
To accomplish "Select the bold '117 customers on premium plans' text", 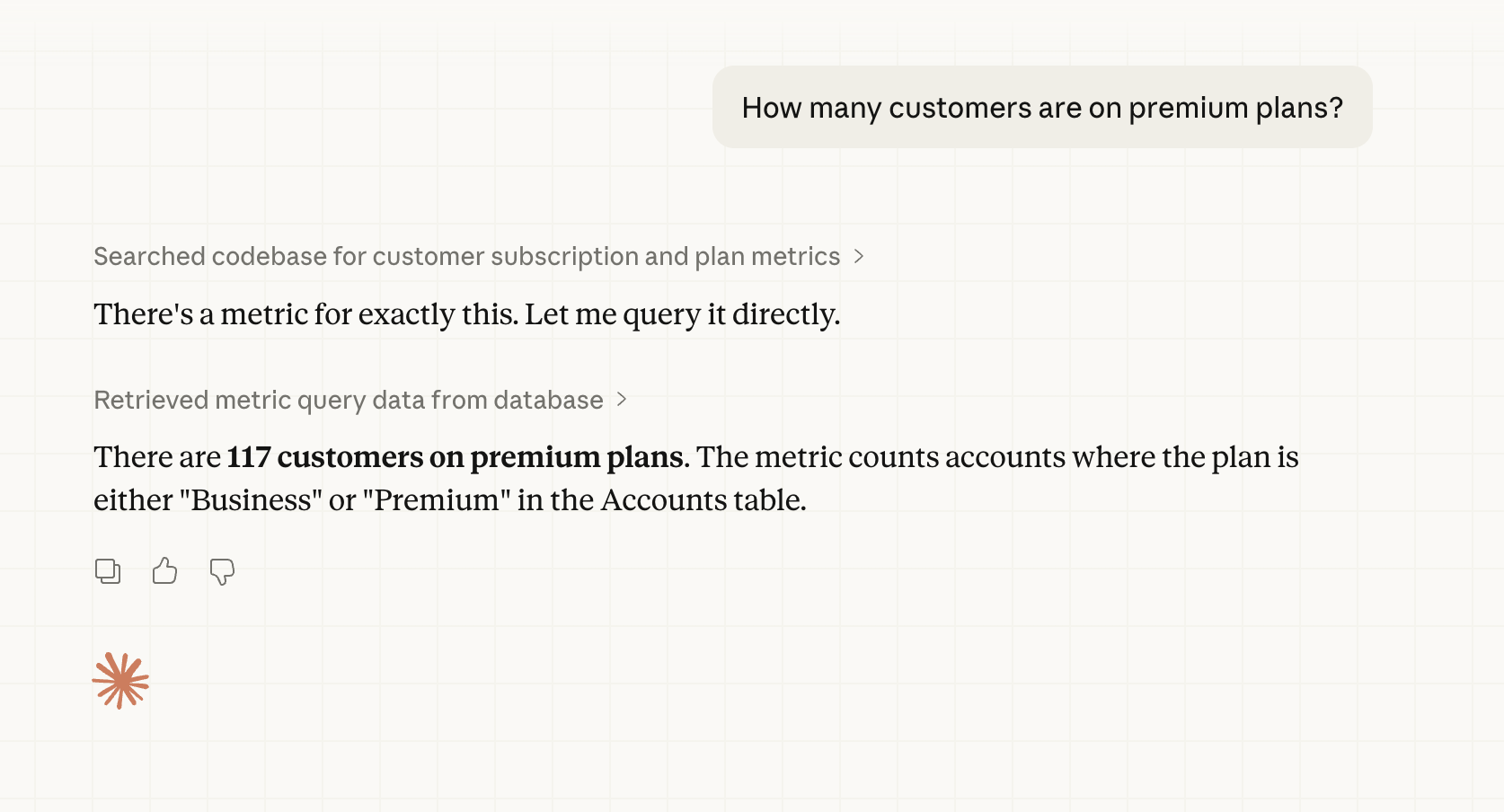I will click(x=454, y=457).
